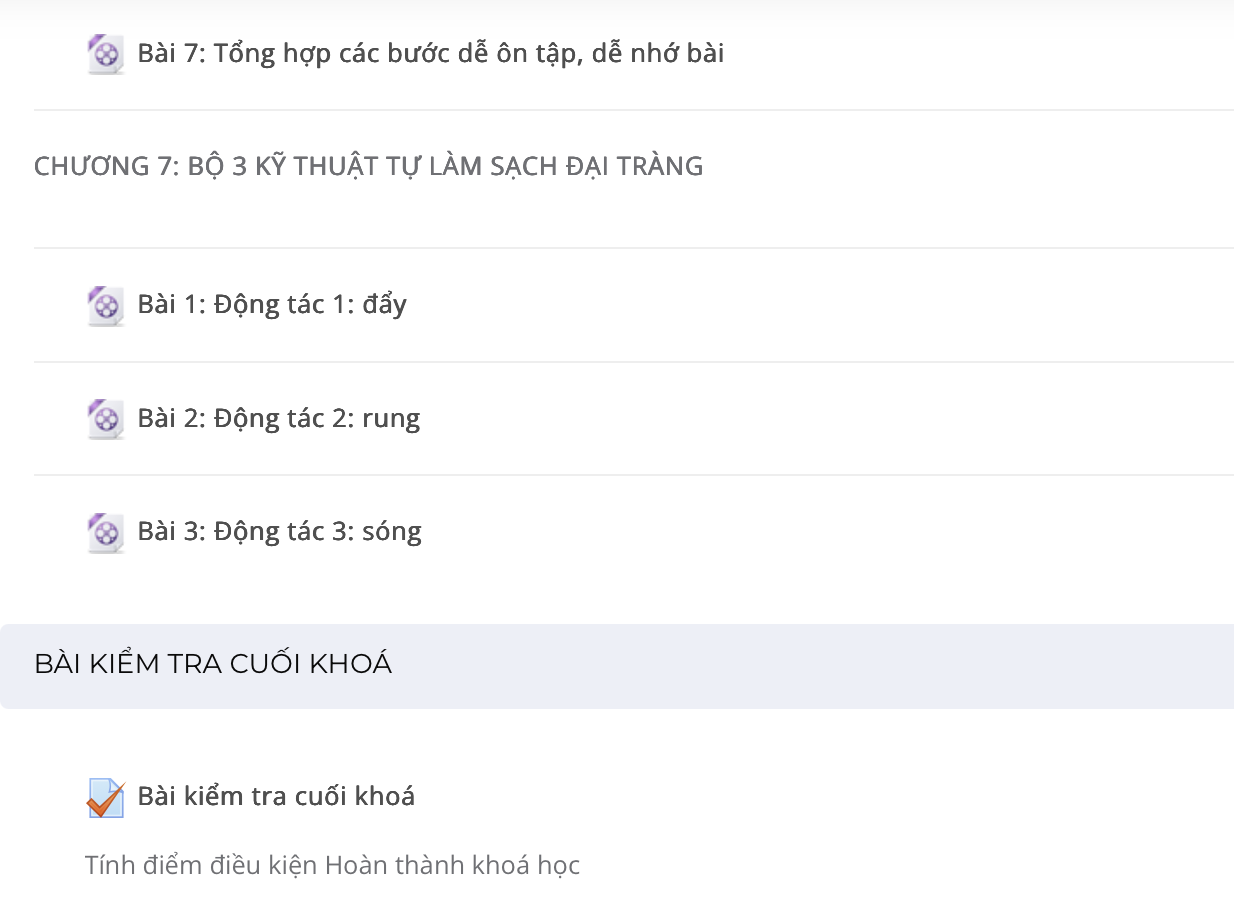Open lesson Bài 7: Tổng hợp các bước
Screen dimensions: 1234x912
(x=431, y=53)
